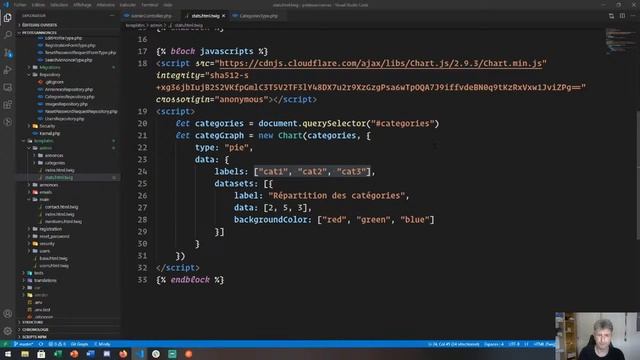The width and height of the screenshot is (640, 360).
Task: Click the remote window indicator in the status bar
Action: [x=5, y=344]
